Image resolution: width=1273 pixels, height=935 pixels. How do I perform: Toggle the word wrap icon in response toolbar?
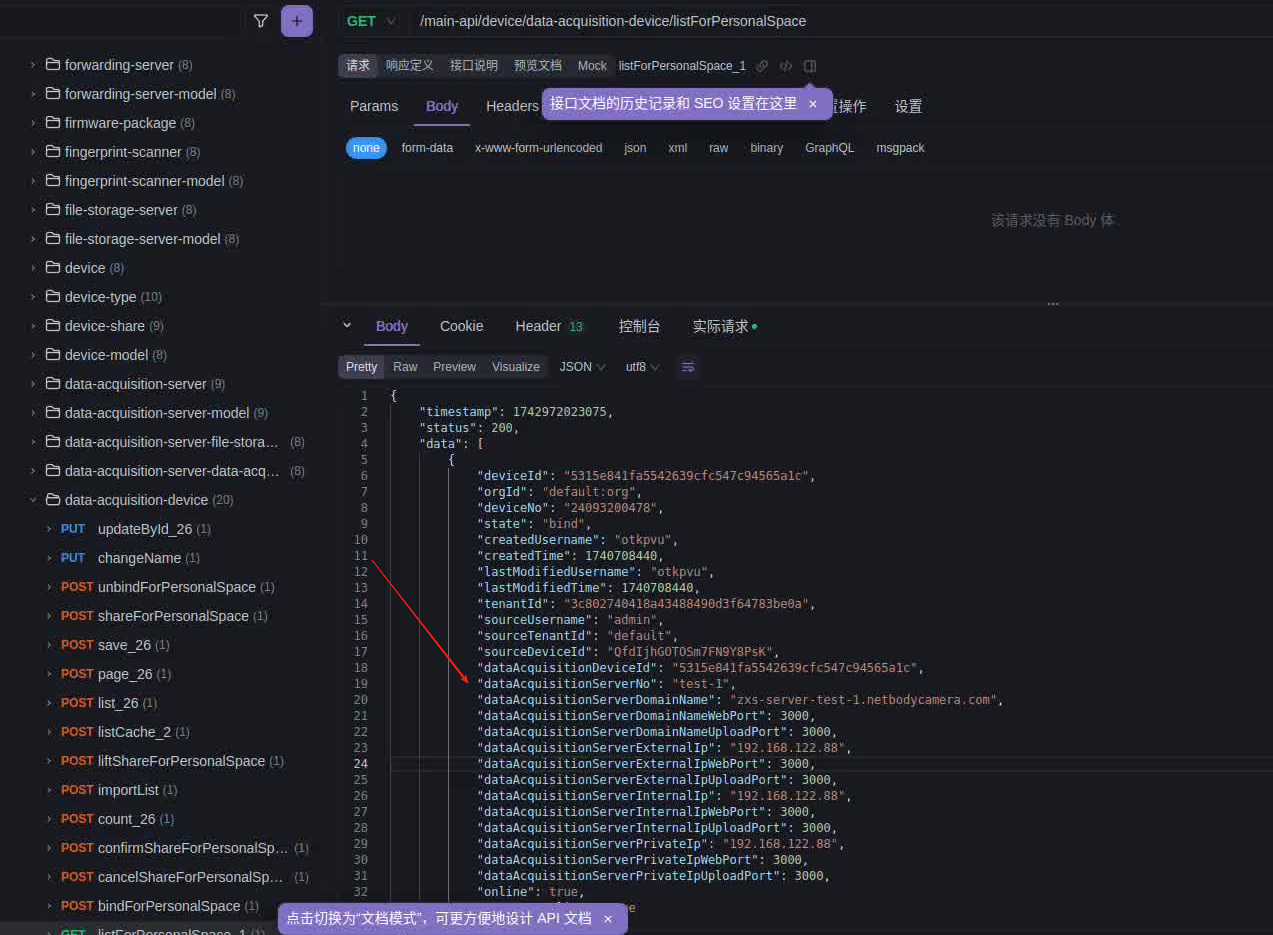[688, 367]
